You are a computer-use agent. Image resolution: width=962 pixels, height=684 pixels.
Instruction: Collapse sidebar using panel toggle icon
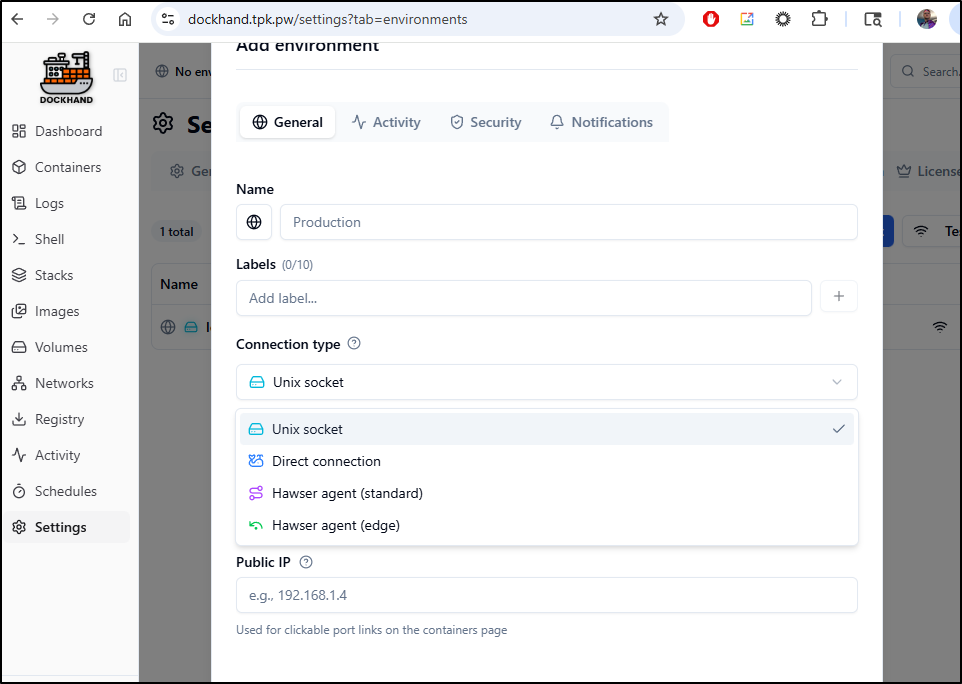(120, 75)
